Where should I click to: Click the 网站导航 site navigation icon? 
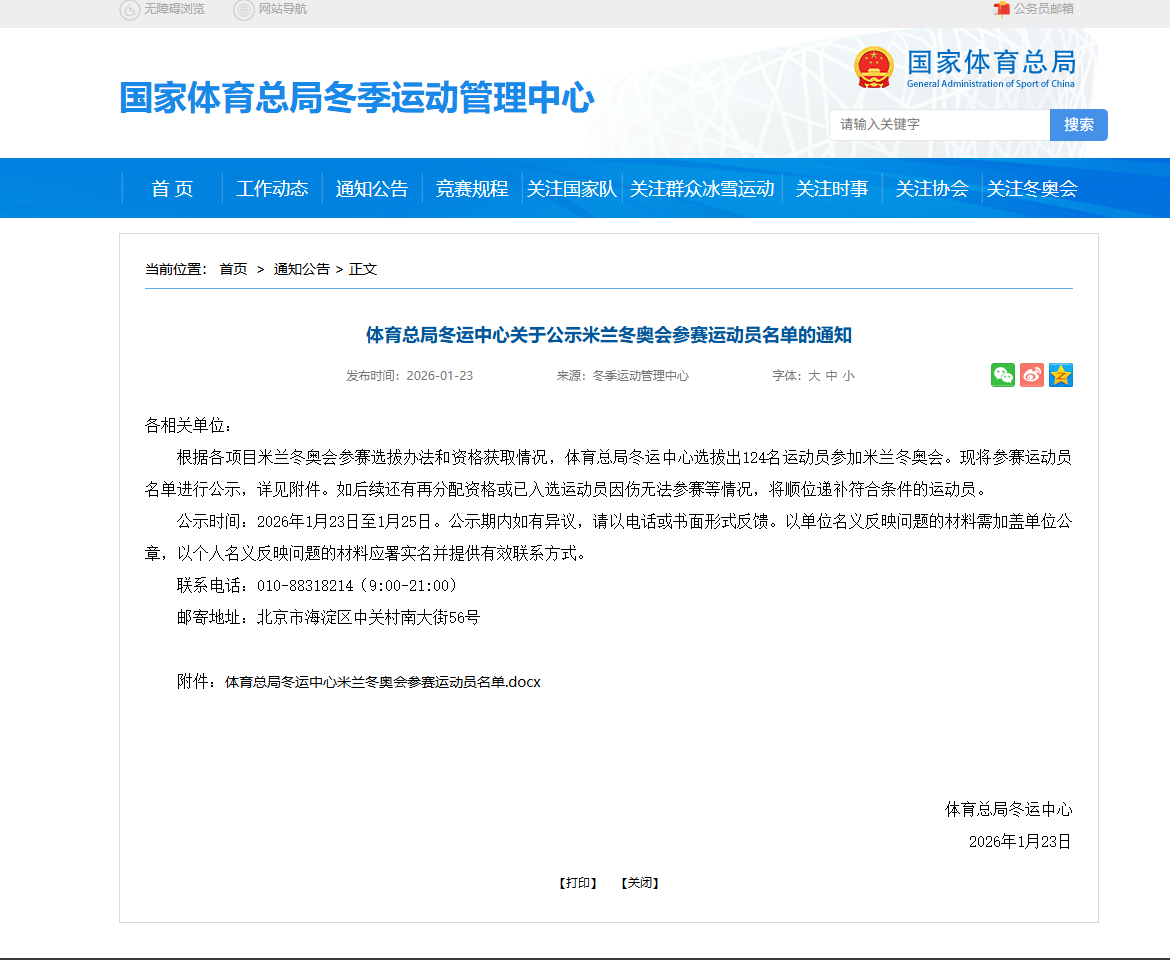point(243,10)
